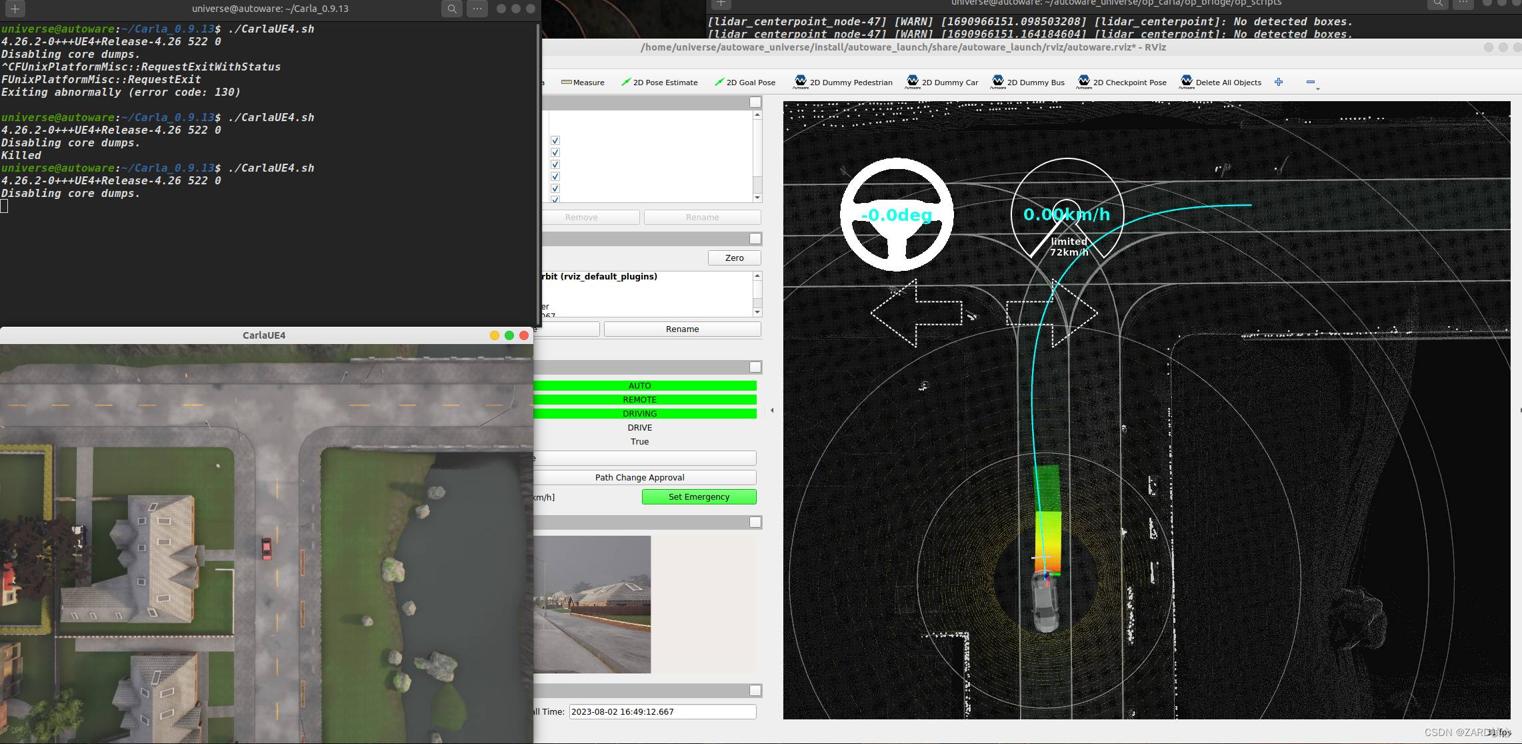
Task: Open the toolbar minus dropdown menu
Action: [x=1311, y=83]
